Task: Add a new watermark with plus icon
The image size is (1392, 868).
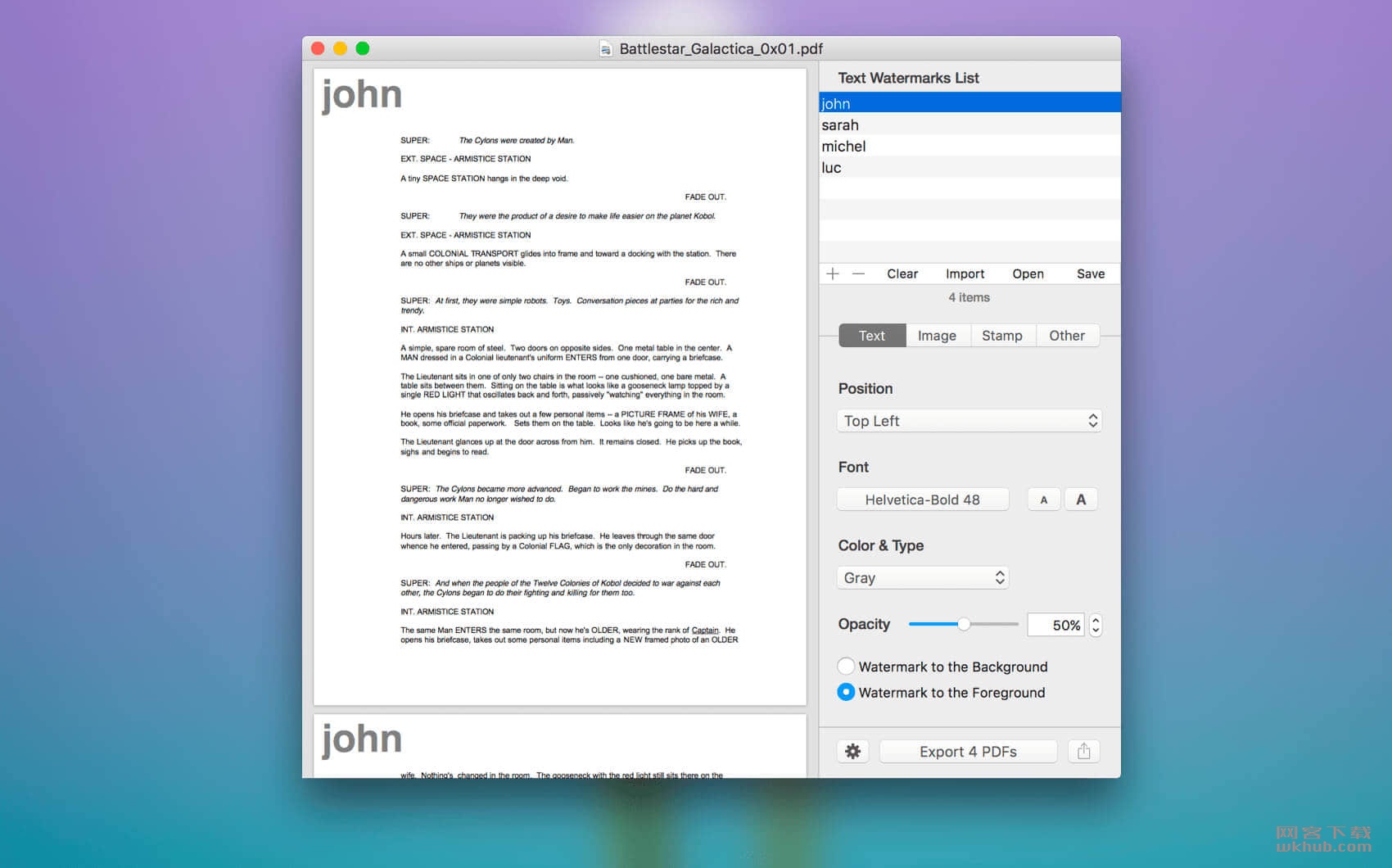Action: 833,274
